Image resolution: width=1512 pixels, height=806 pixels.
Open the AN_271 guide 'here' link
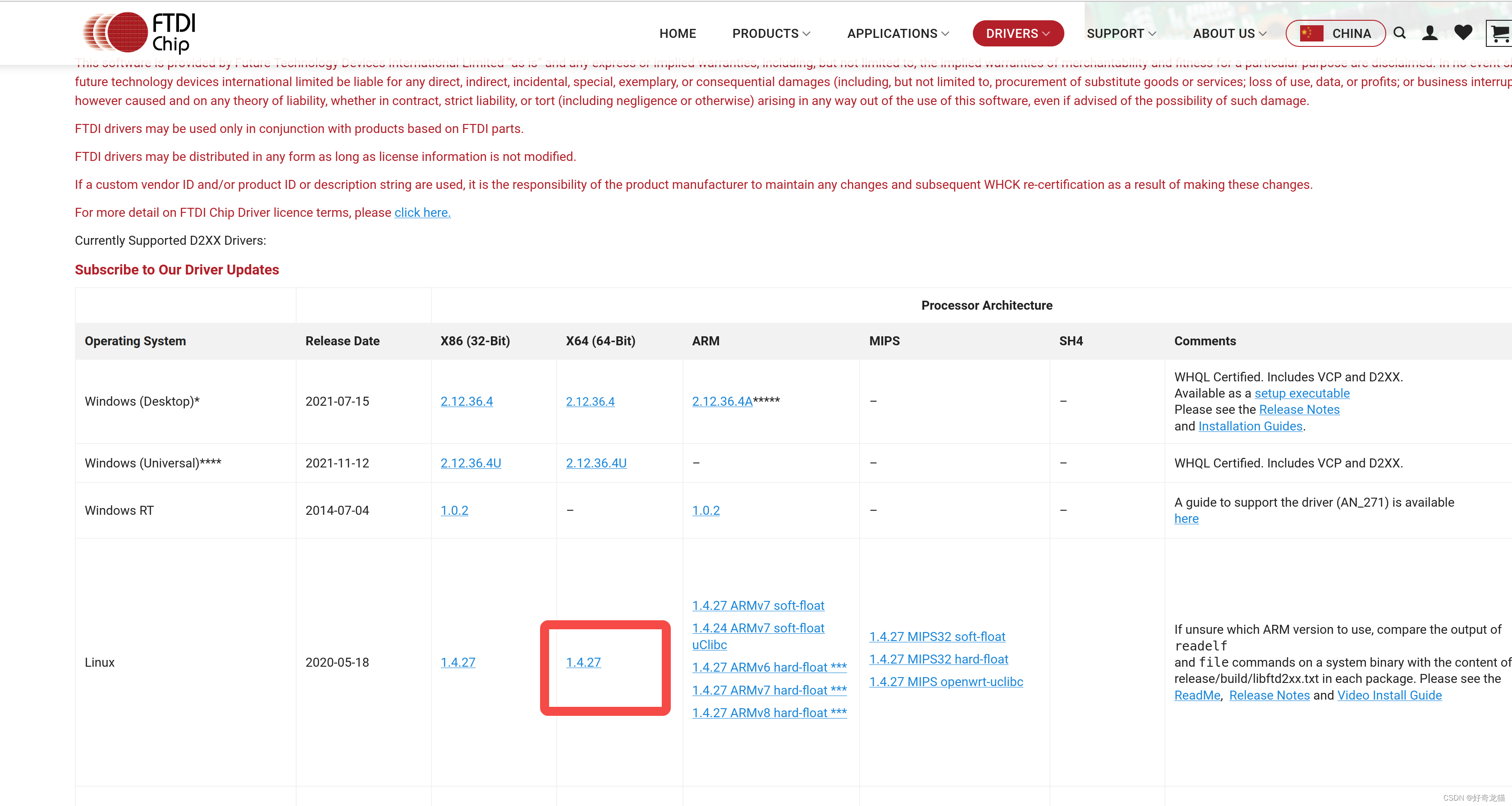coord(1186,519)
